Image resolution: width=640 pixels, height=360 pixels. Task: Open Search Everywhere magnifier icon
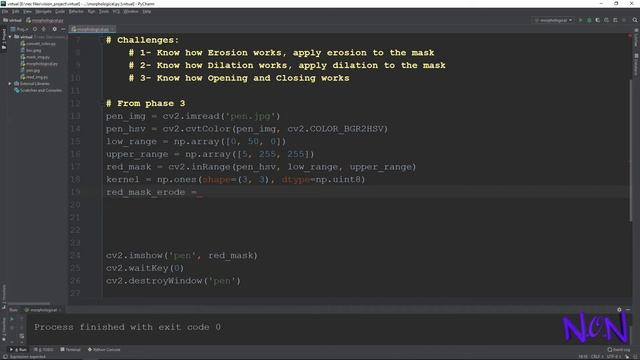pyautogui.click(x=635, y=20)
